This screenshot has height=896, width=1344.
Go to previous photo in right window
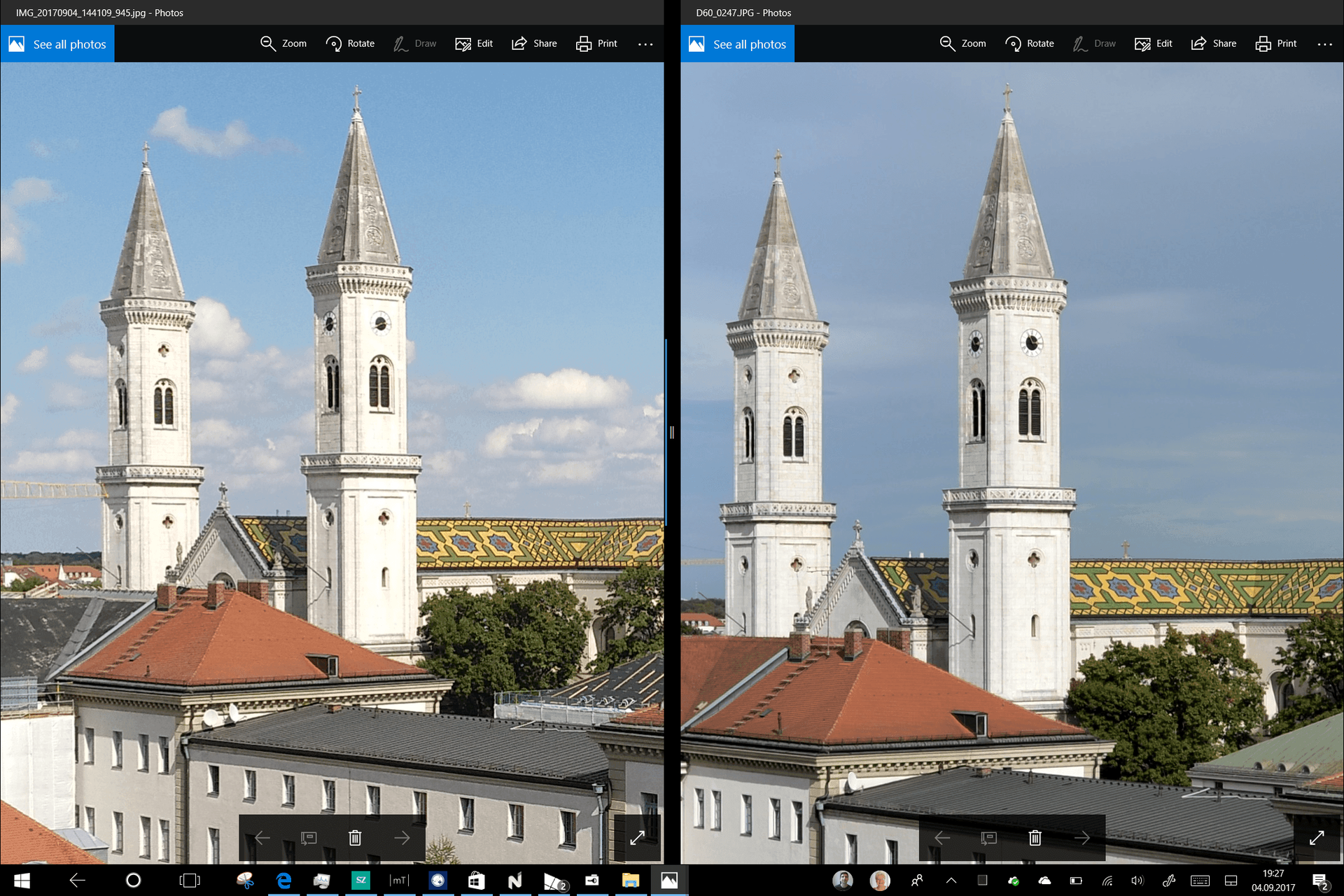942,838
